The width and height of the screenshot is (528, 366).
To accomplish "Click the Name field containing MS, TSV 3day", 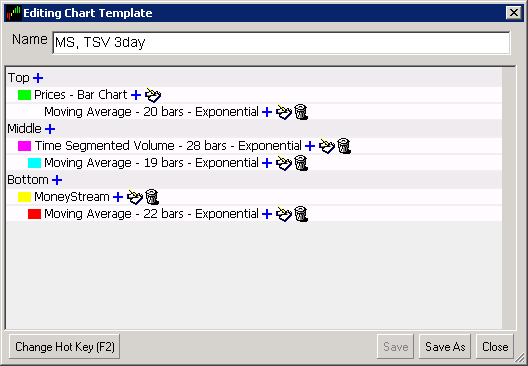I will tap(281, 43).
